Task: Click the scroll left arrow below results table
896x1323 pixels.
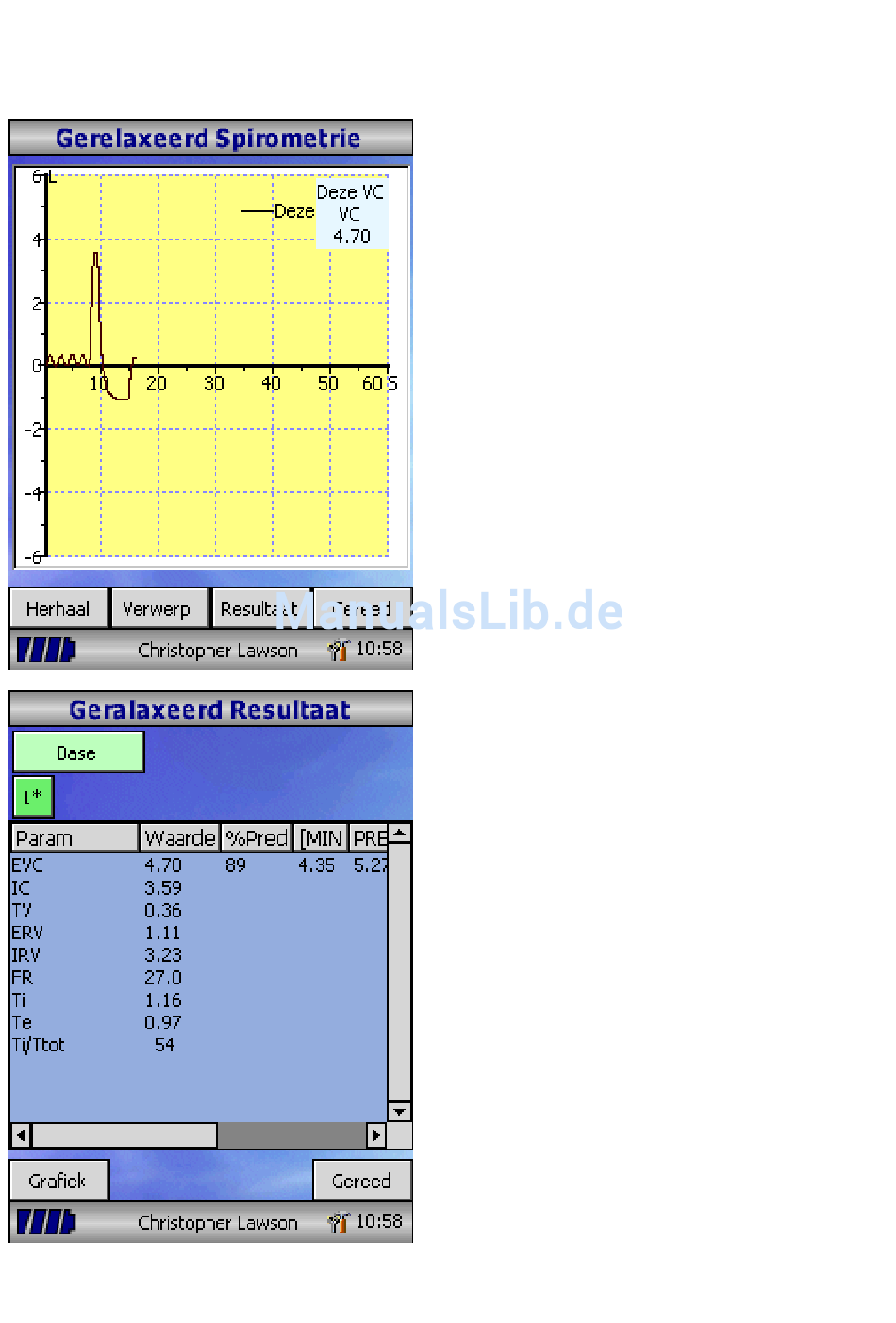Action: point(21,1135)
